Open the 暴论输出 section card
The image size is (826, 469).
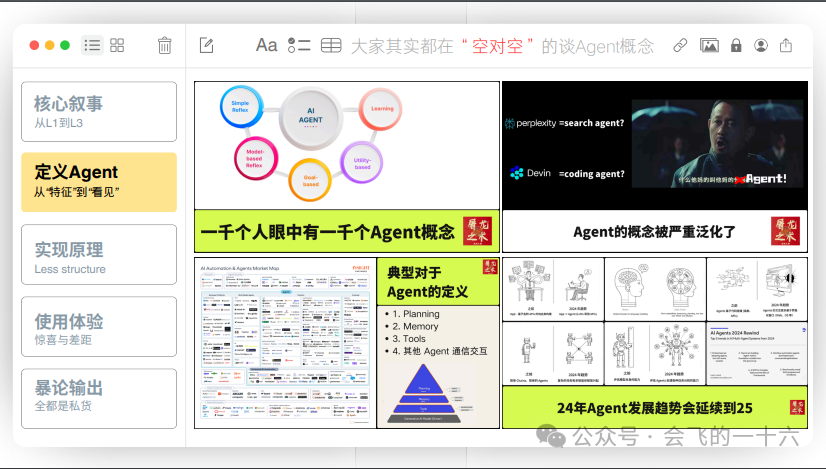pos(99,398)
